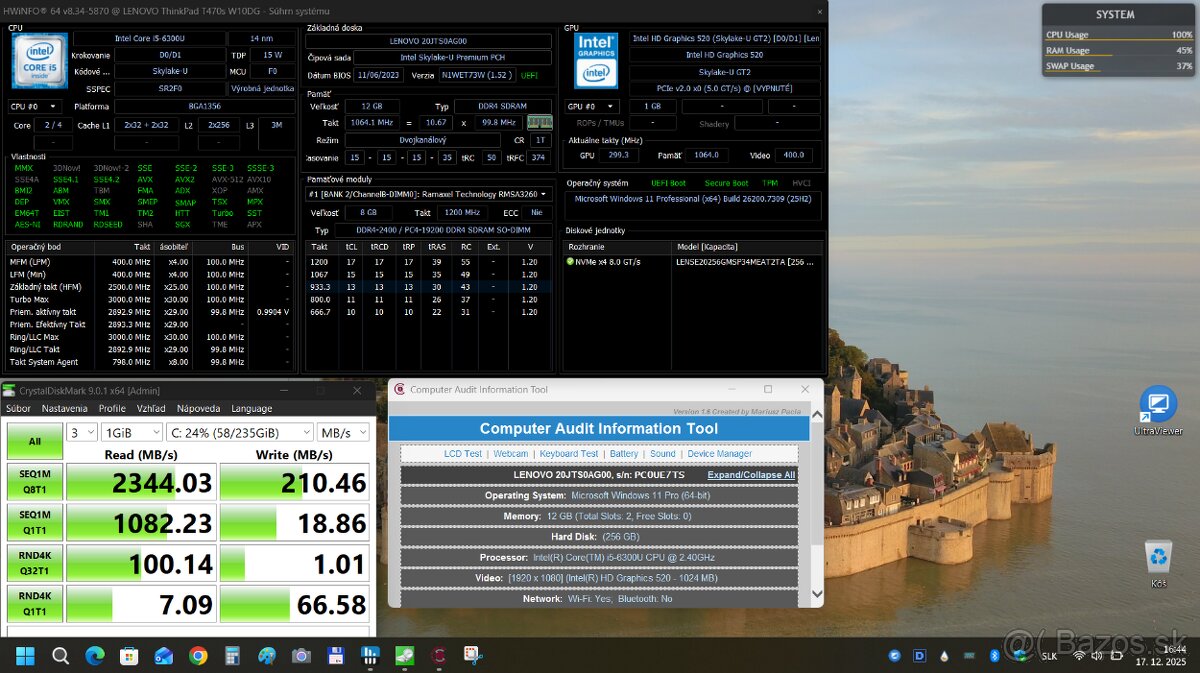Run the SEQ1M Q8T1 test button
The width and height of the screenshot is (1200, 673).
point(34,484)
